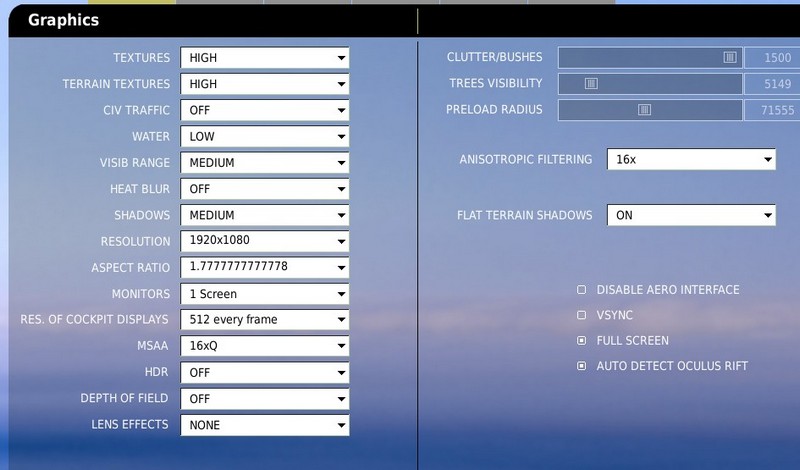Open the CIV TRAFFIC dropdown

264,110
